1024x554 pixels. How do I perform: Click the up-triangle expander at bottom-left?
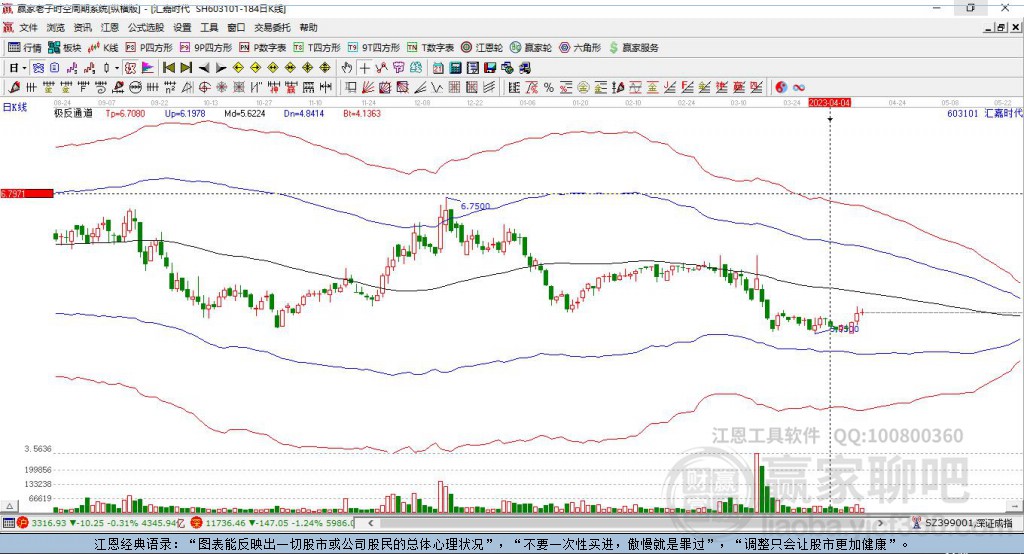(x=9, y=506)
